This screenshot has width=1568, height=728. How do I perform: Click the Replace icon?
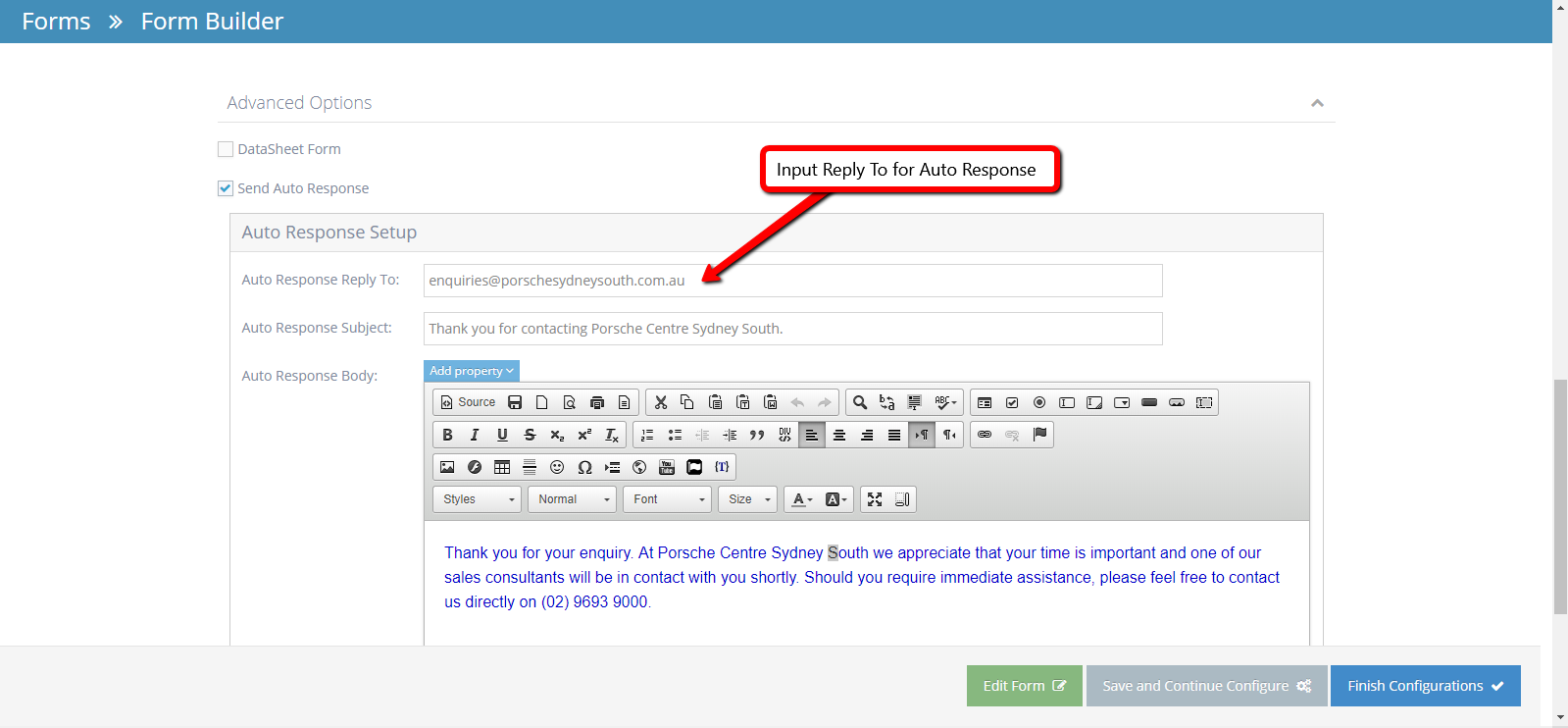click(887, 402)
